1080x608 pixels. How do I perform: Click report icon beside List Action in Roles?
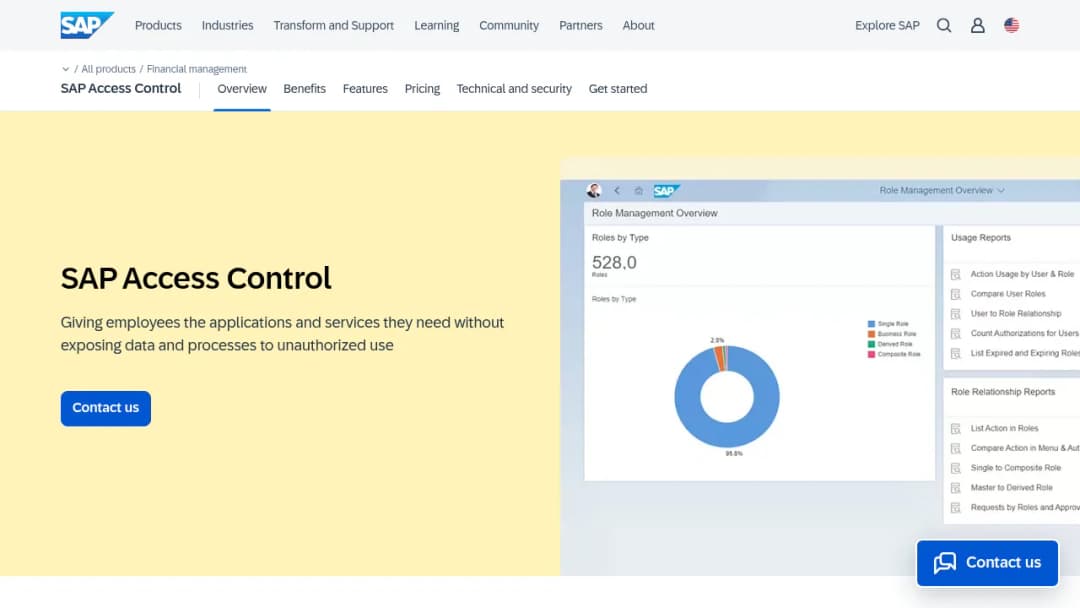click(955, 429)
